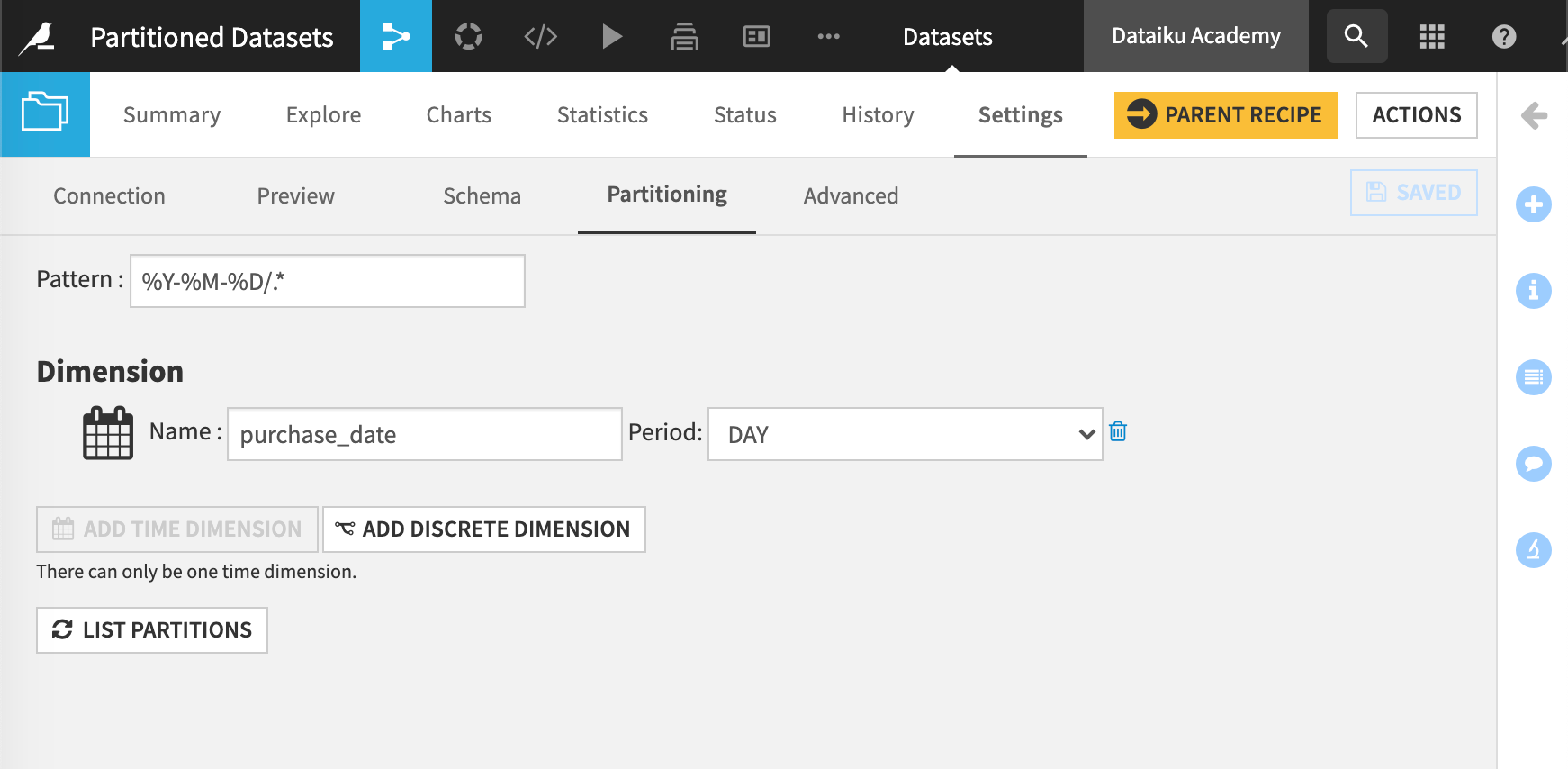Screen dimensions: 1568x769
Task: Open the Explore tab
Action: click(x=323, y=115)
